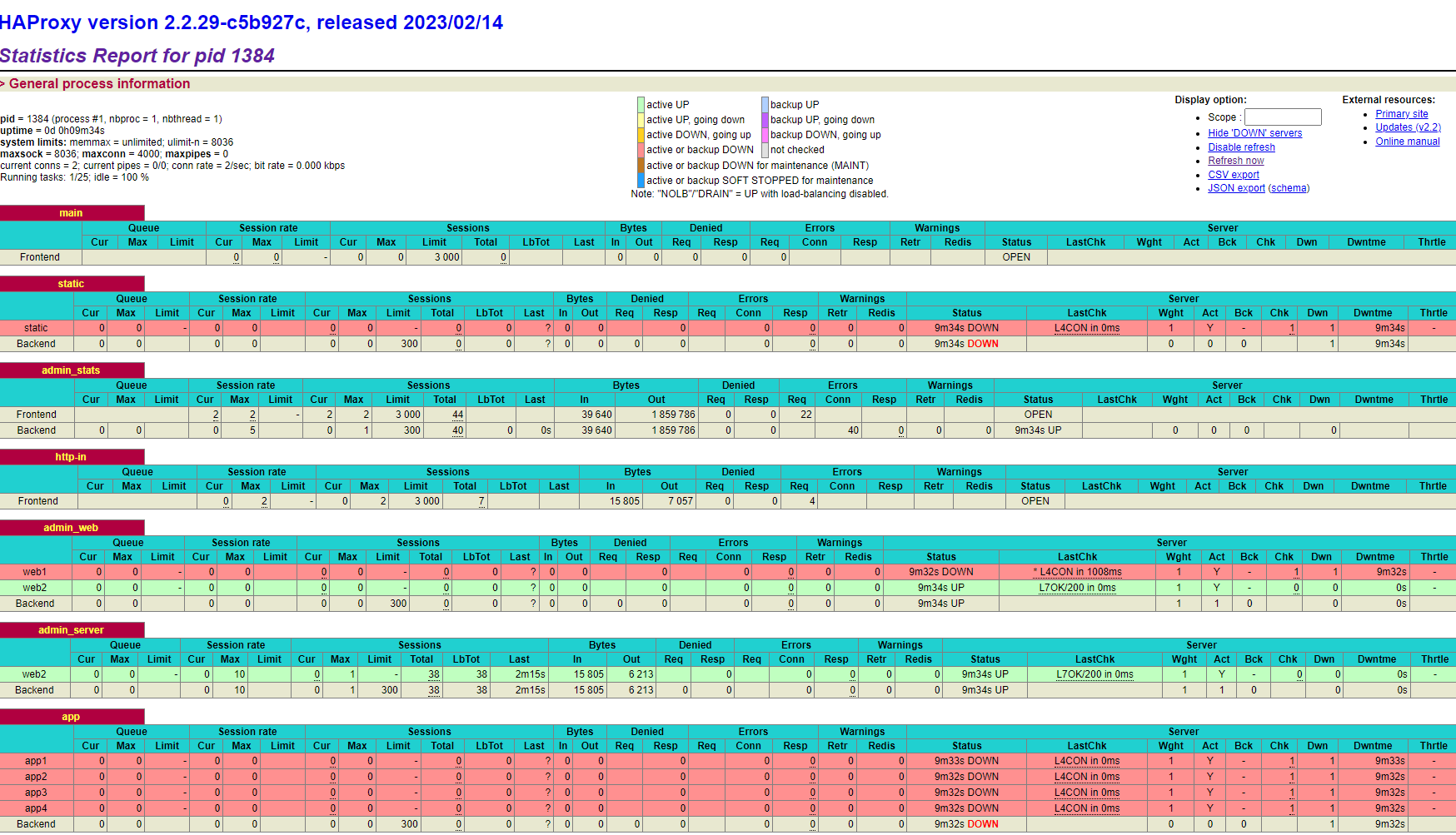
Task: Click L4CON in 0ms for app1
Action: click(1087, 761)
